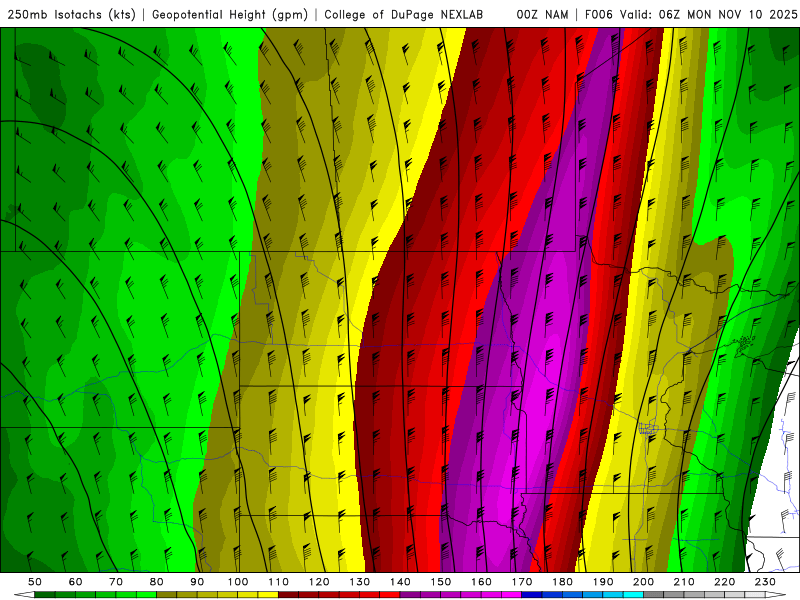This screenshot has height=600, width=800.
Task: Click the legend value 130
Action: (x=360, y=582)
